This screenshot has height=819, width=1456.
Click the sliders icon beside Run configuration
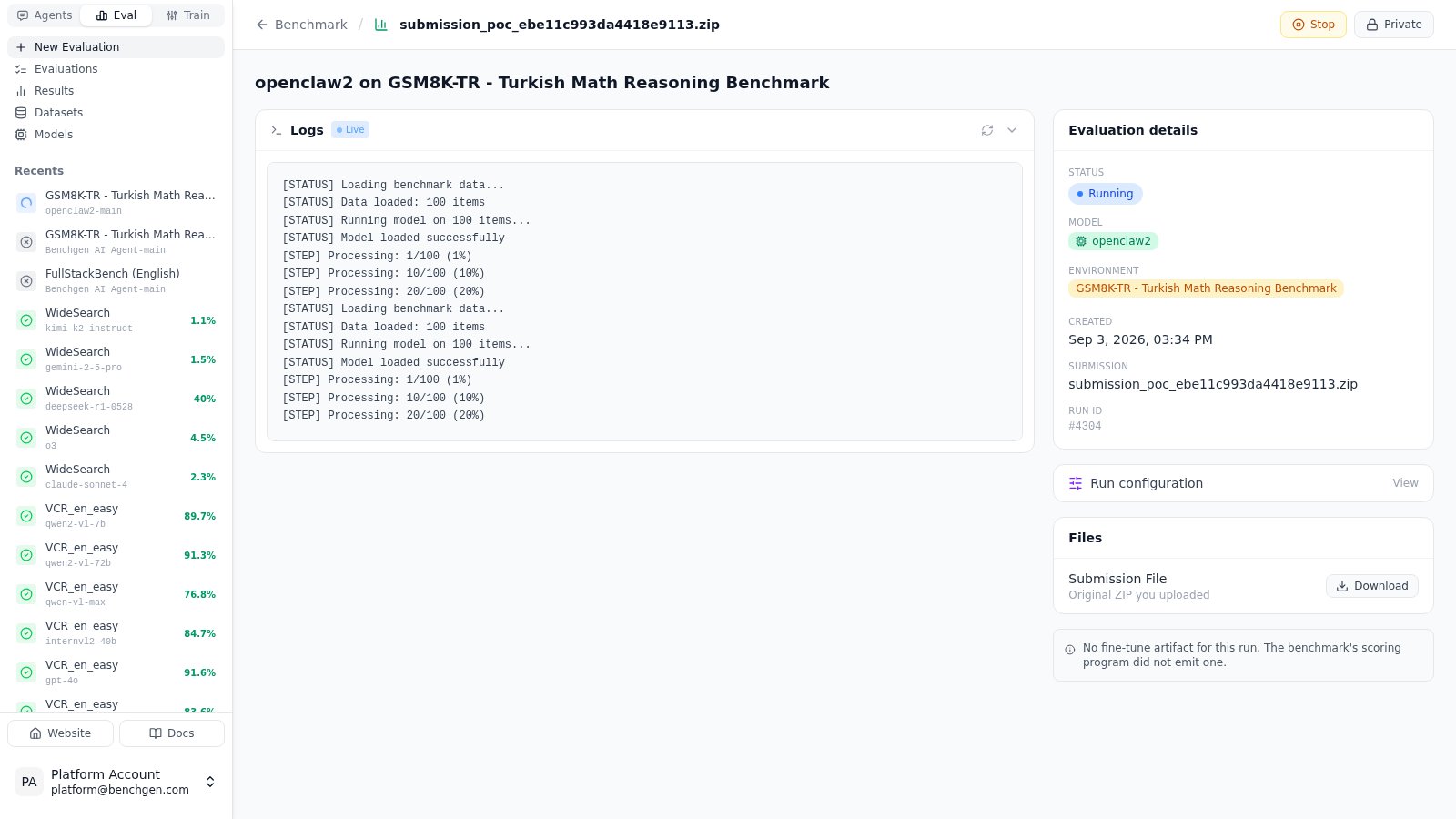pos(1076,483)
